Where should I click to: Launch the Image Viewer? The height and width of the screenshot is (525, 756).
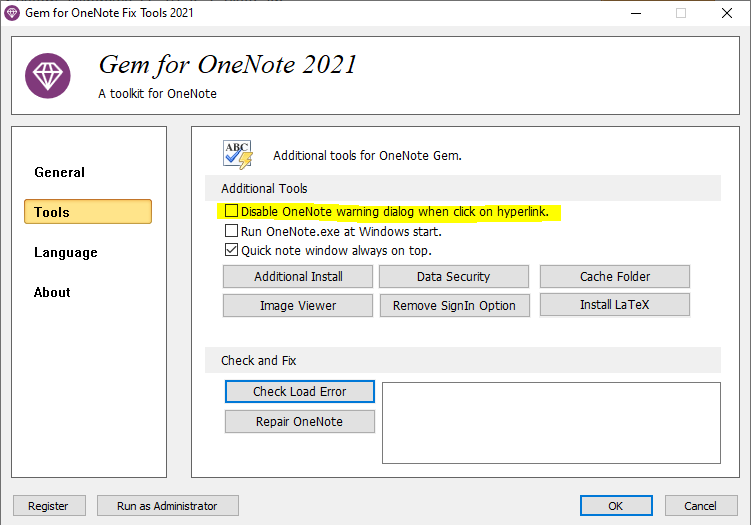[x=298, y=306]
